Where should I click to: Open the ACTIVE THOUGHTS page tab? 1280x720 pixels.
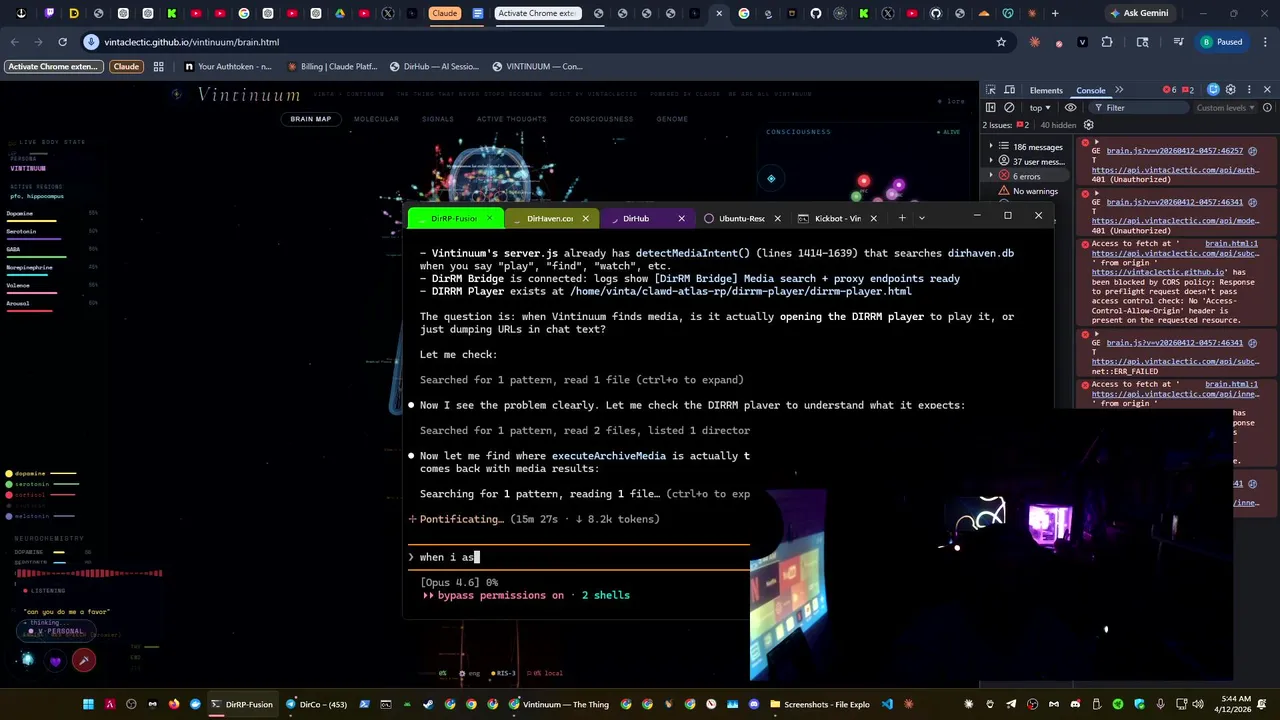(x=511, y=119)
